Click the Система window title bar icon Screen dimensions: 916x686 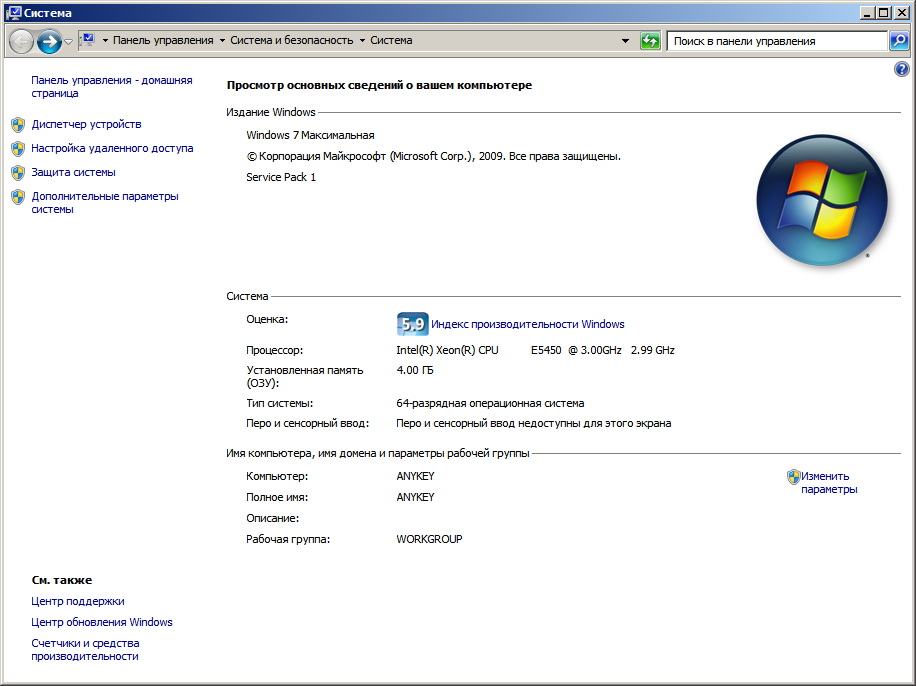[13, 12]
